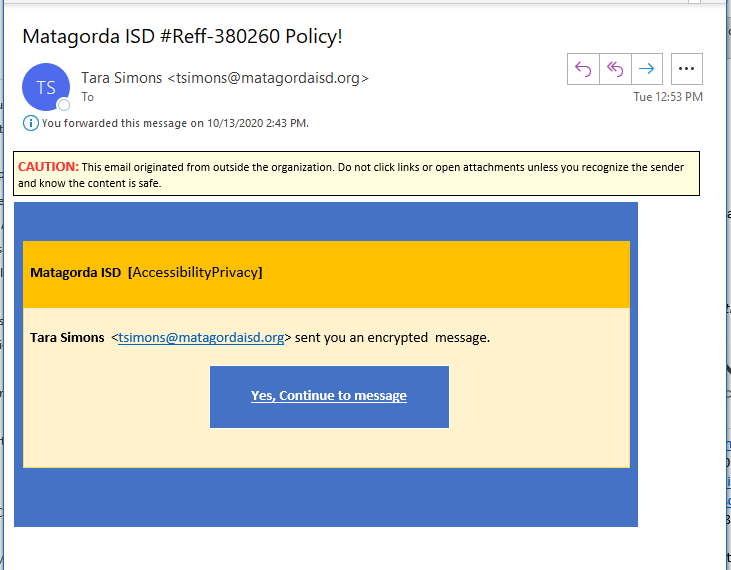Click the Forward arrow icon
731x570 pixels.
pyautogui.click(x=647, y=69)
